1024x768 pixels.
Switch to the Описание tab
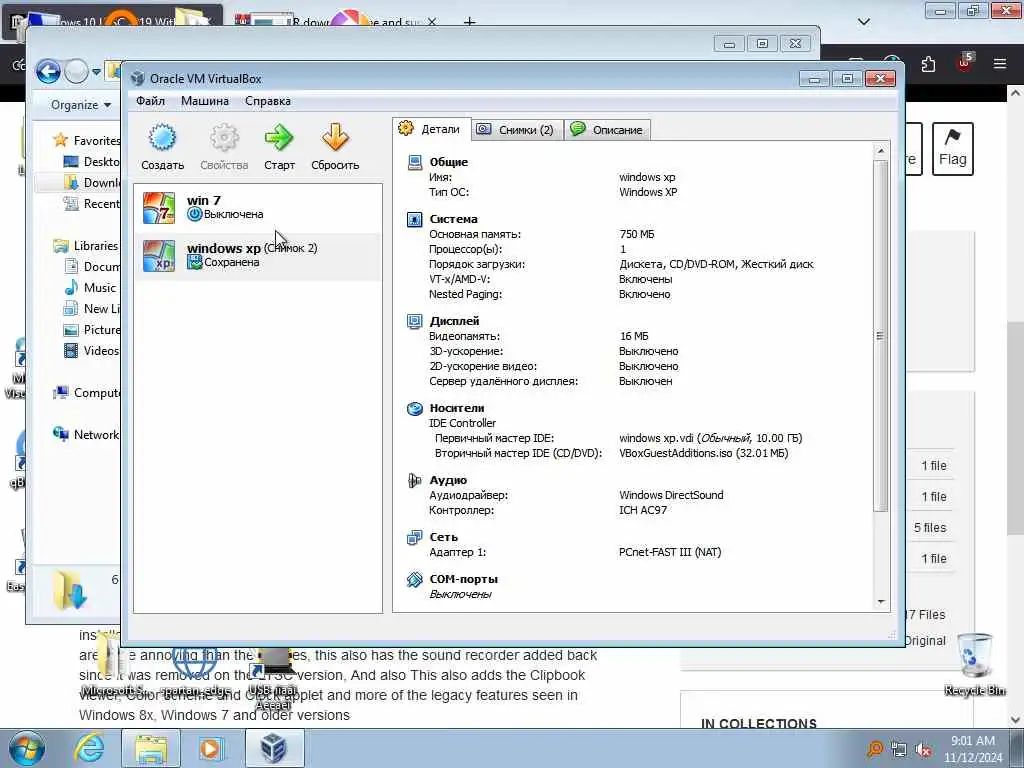(x=607, y=129)
